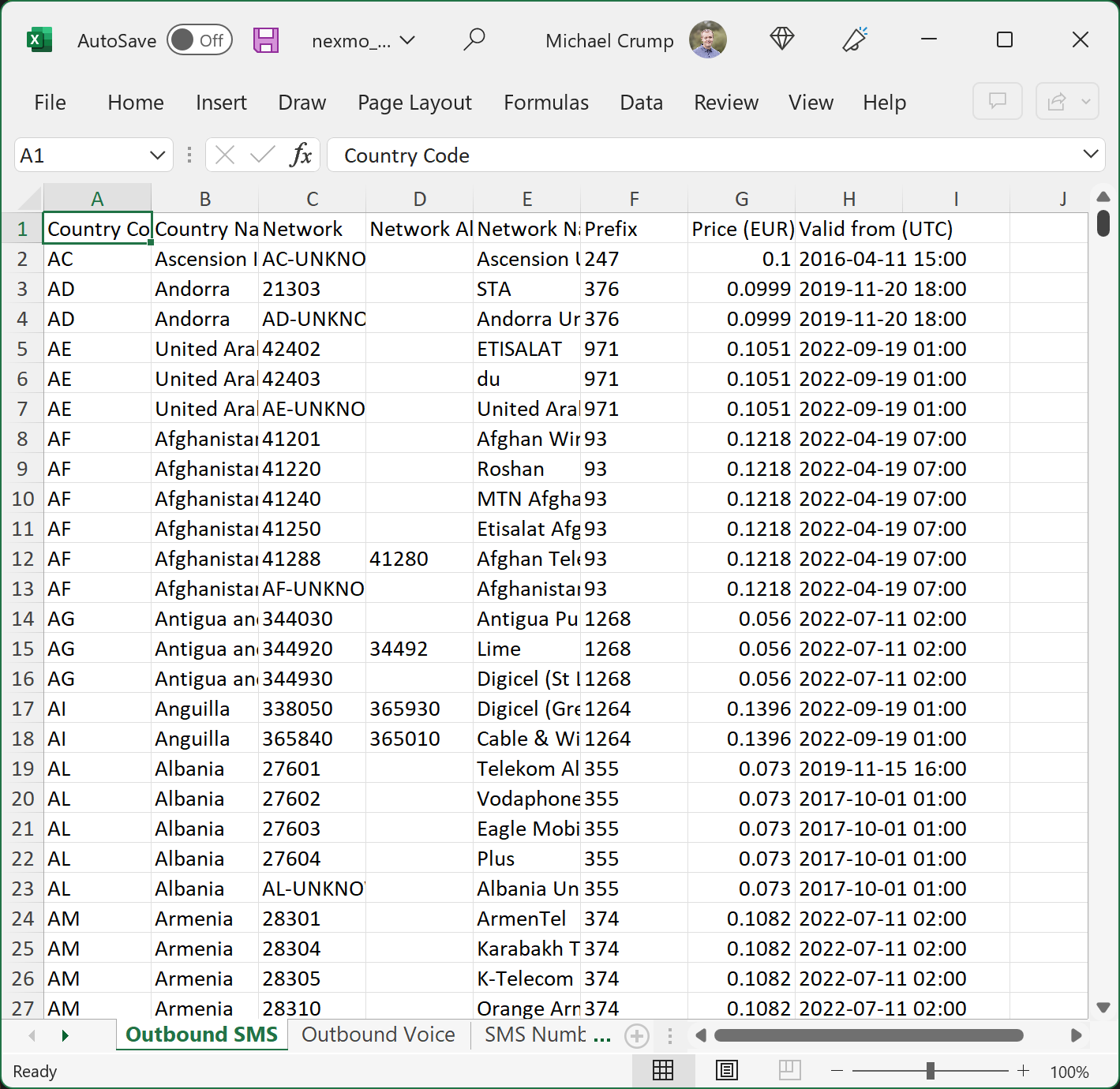Click Page Layout view status icon

pyautogui.click(x=726, y=1070)
